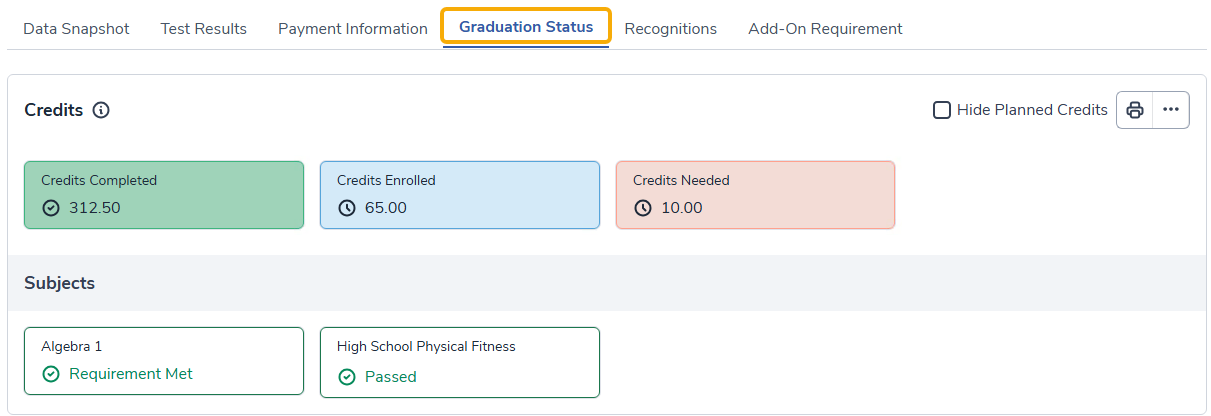Screen dimensions: 1211x416
Task: Click the red Credits Needed card
Action: pos(755,195)
